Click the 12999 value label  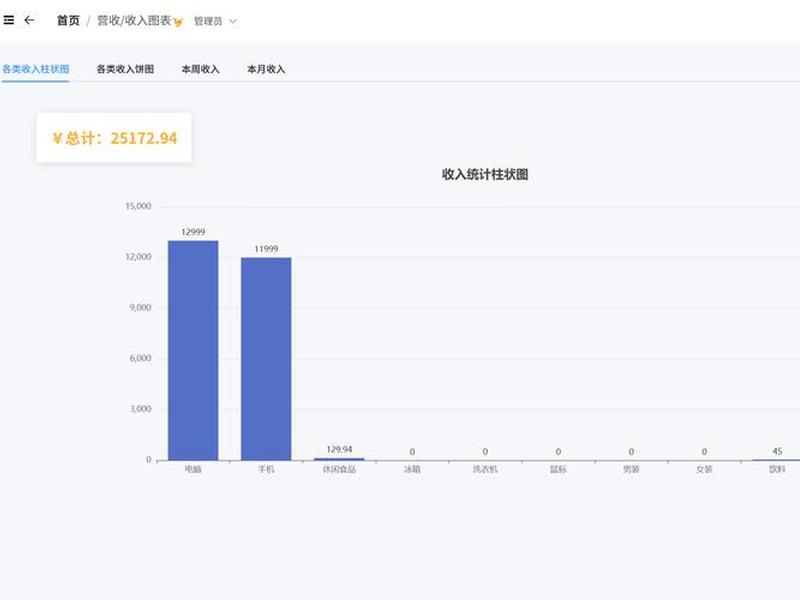click(193, 232)
